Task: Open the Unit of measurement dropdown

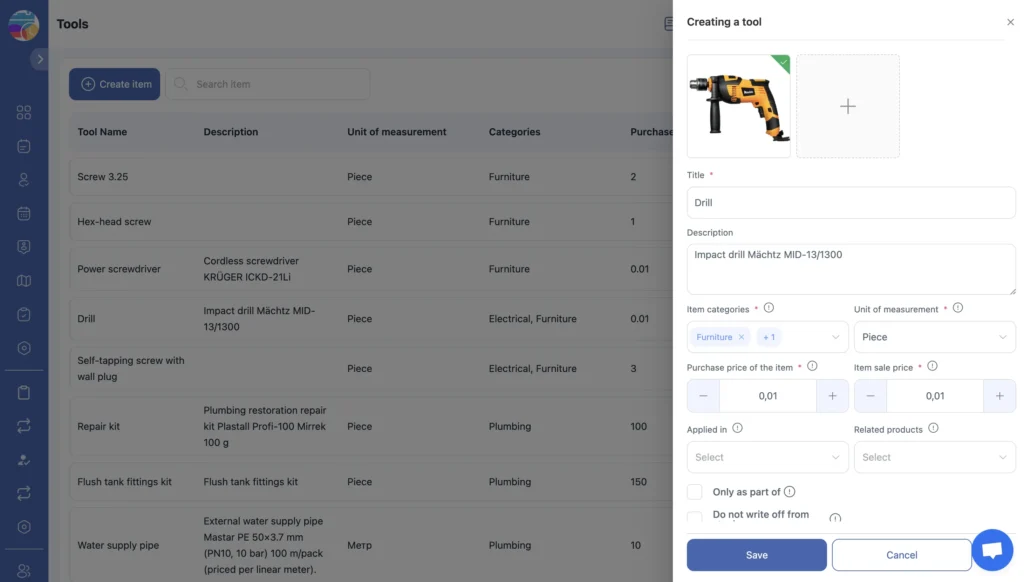Action: [934, 337]
